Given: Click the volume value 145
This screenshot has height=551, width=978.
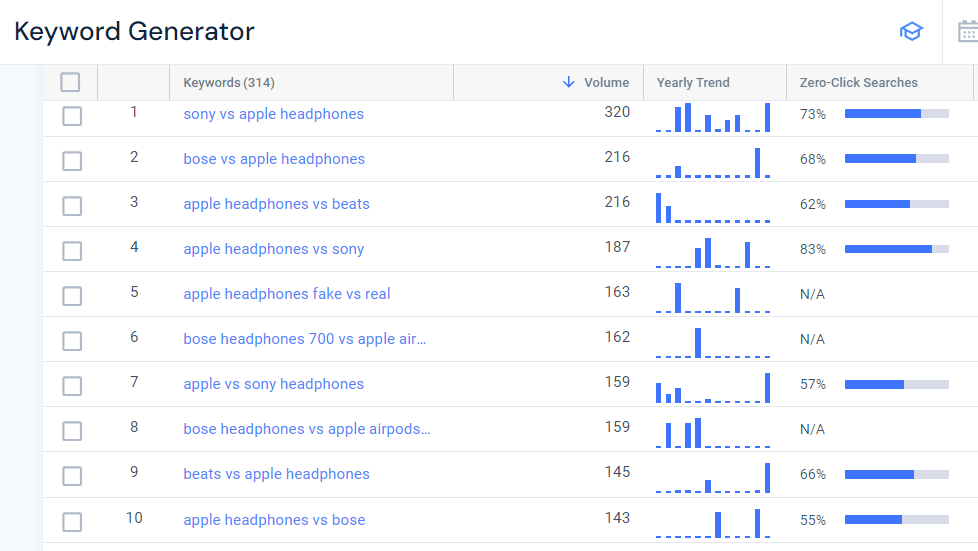Looking at the screenshot, I should pyautogui.click(x=617, y=472).
